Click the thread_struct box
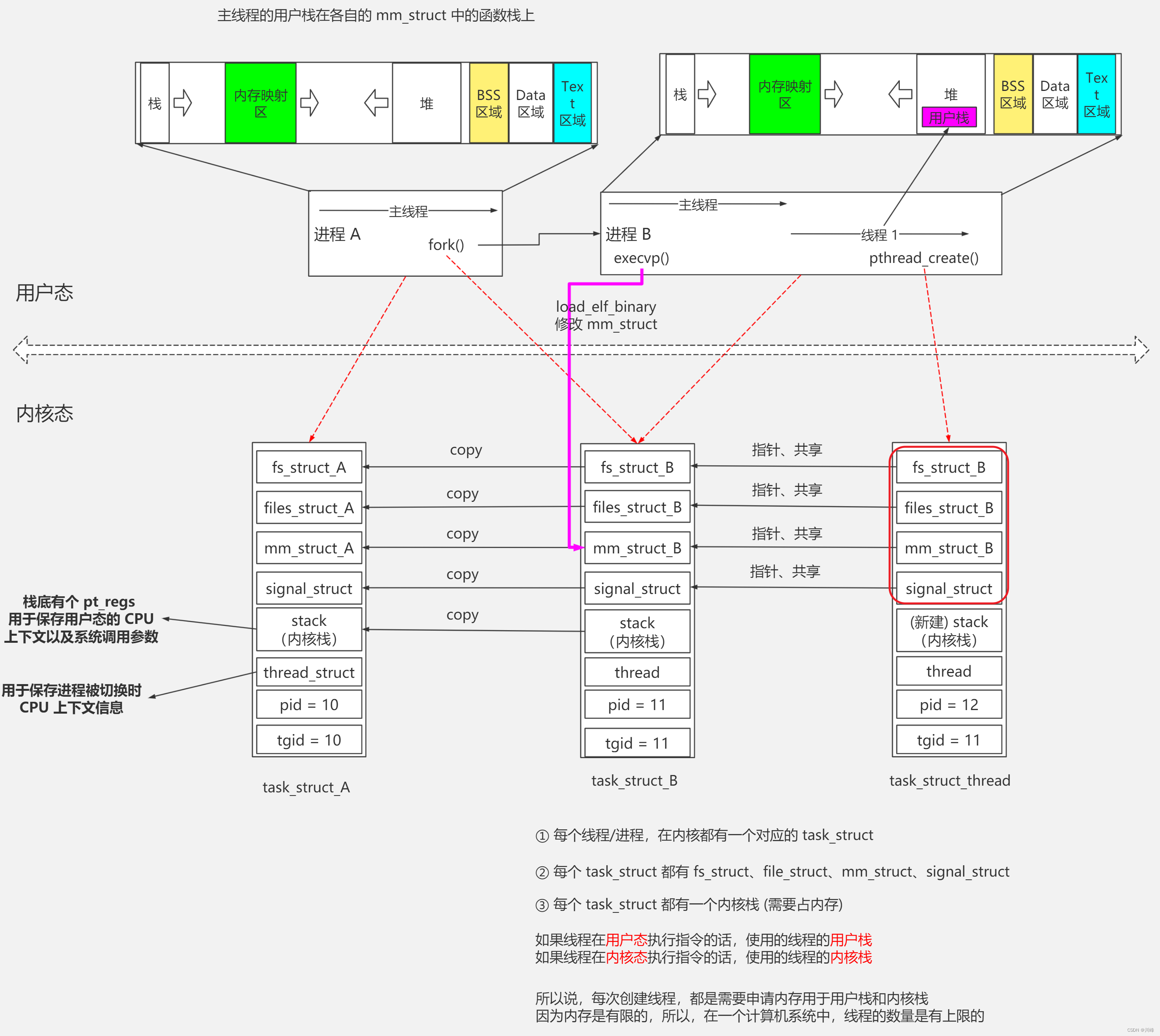 point(309,672)
